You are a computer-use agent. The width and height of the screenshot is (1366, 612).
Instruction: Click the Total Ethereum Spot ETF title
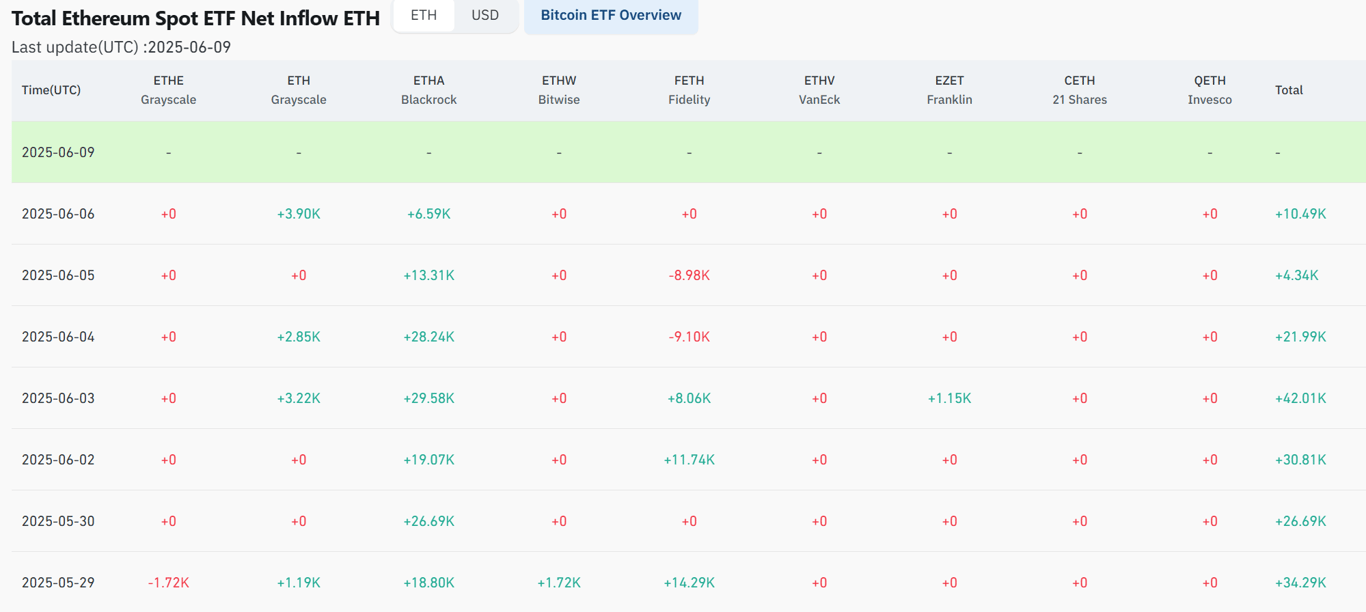pos(195,17)
